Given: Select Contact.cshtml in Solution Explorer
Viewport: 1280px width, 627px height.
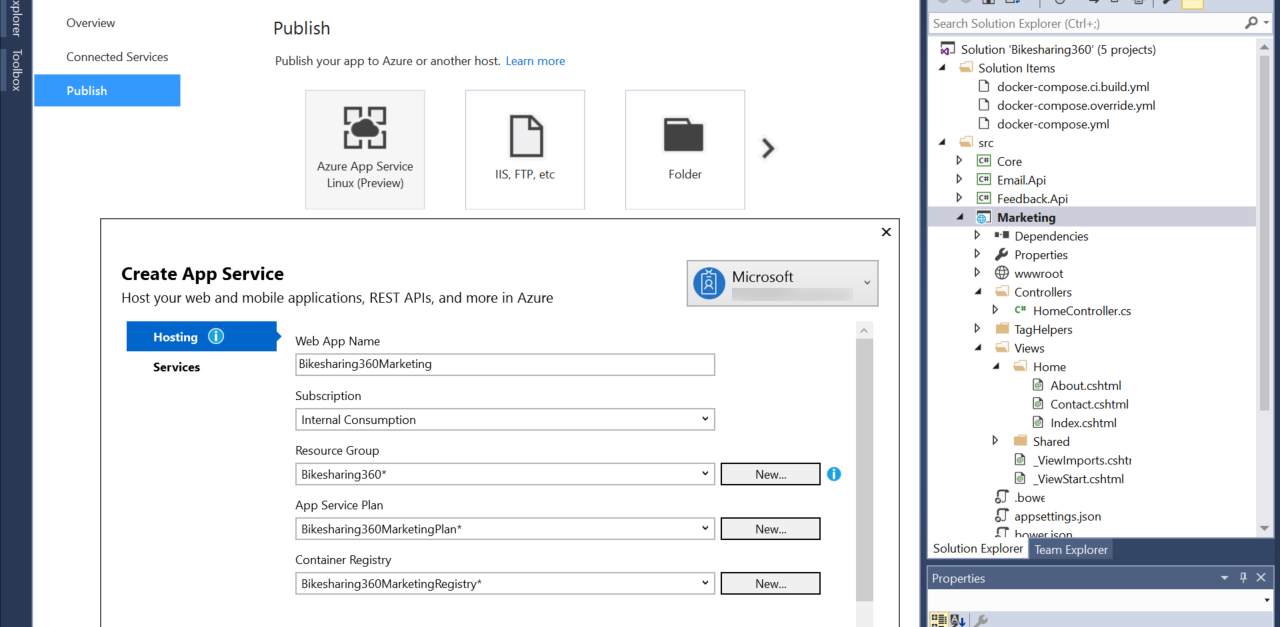Looking at the screenshot, I should coord(1089,404).
